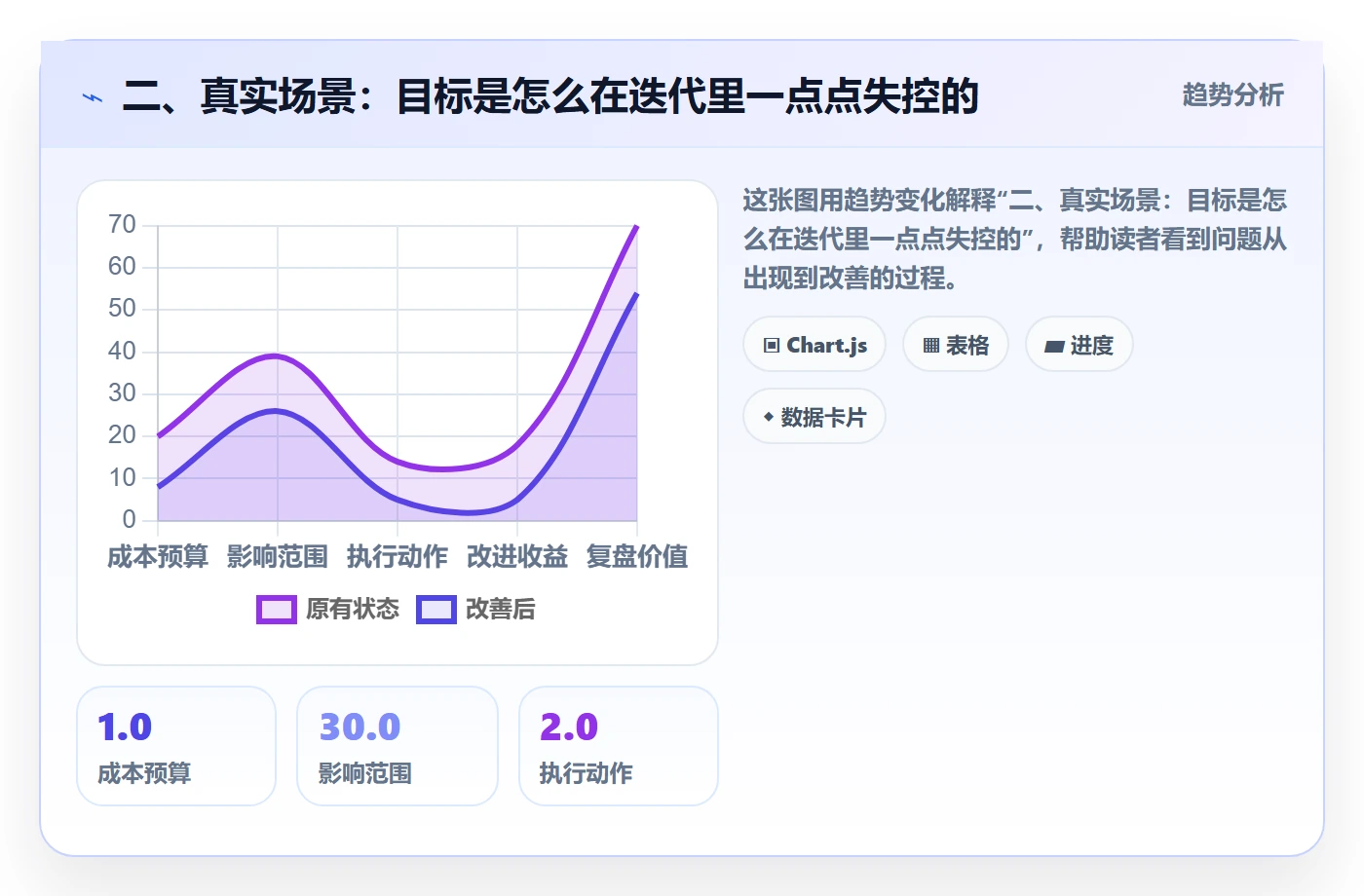This screenshot has width=1364, height=896.
Task: Click the 2.0 value in stat card
Action: (569, 728)
